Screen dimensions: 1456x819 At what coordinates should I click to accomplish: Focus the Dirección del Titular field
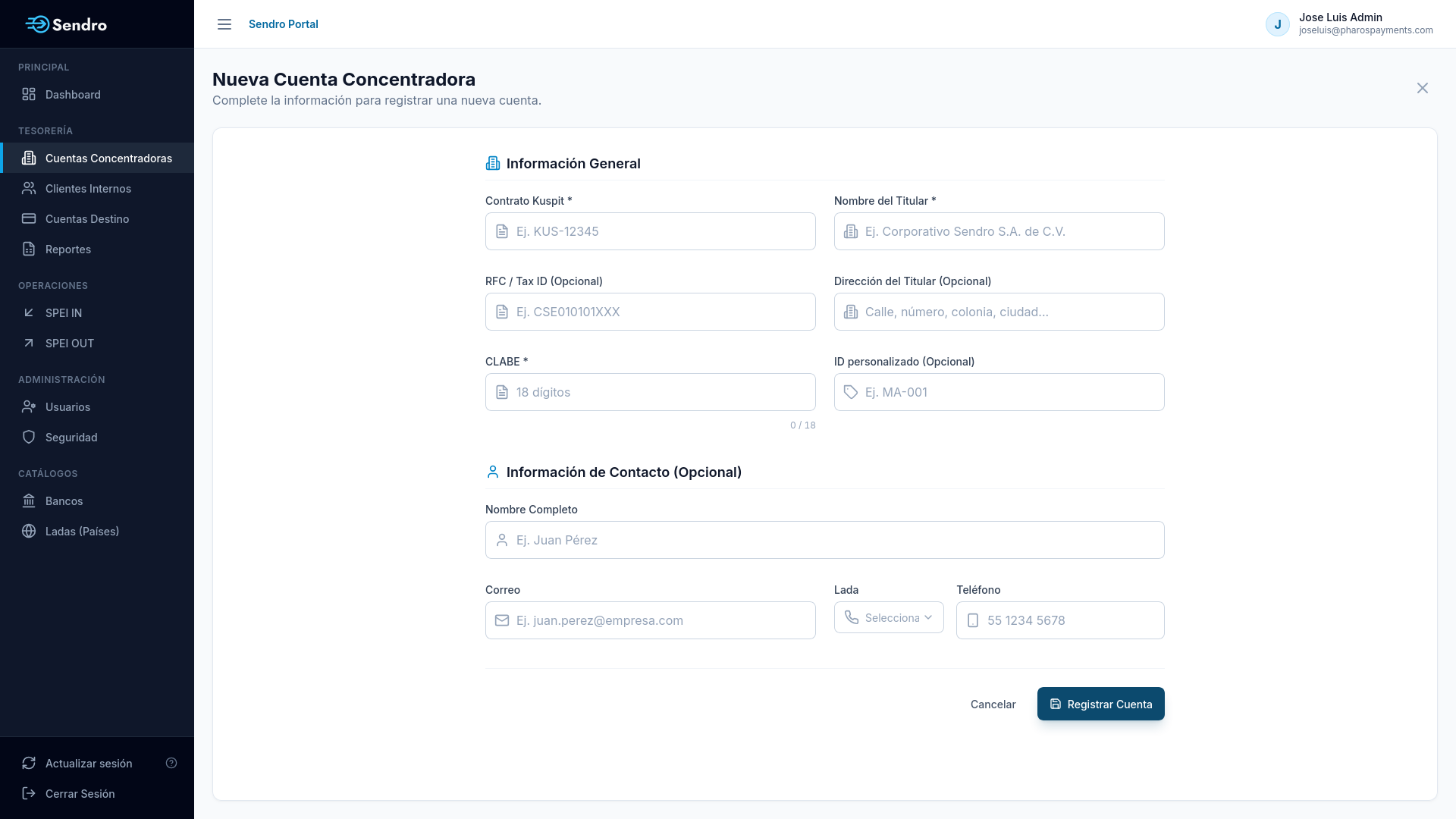(x=999, y=312)
